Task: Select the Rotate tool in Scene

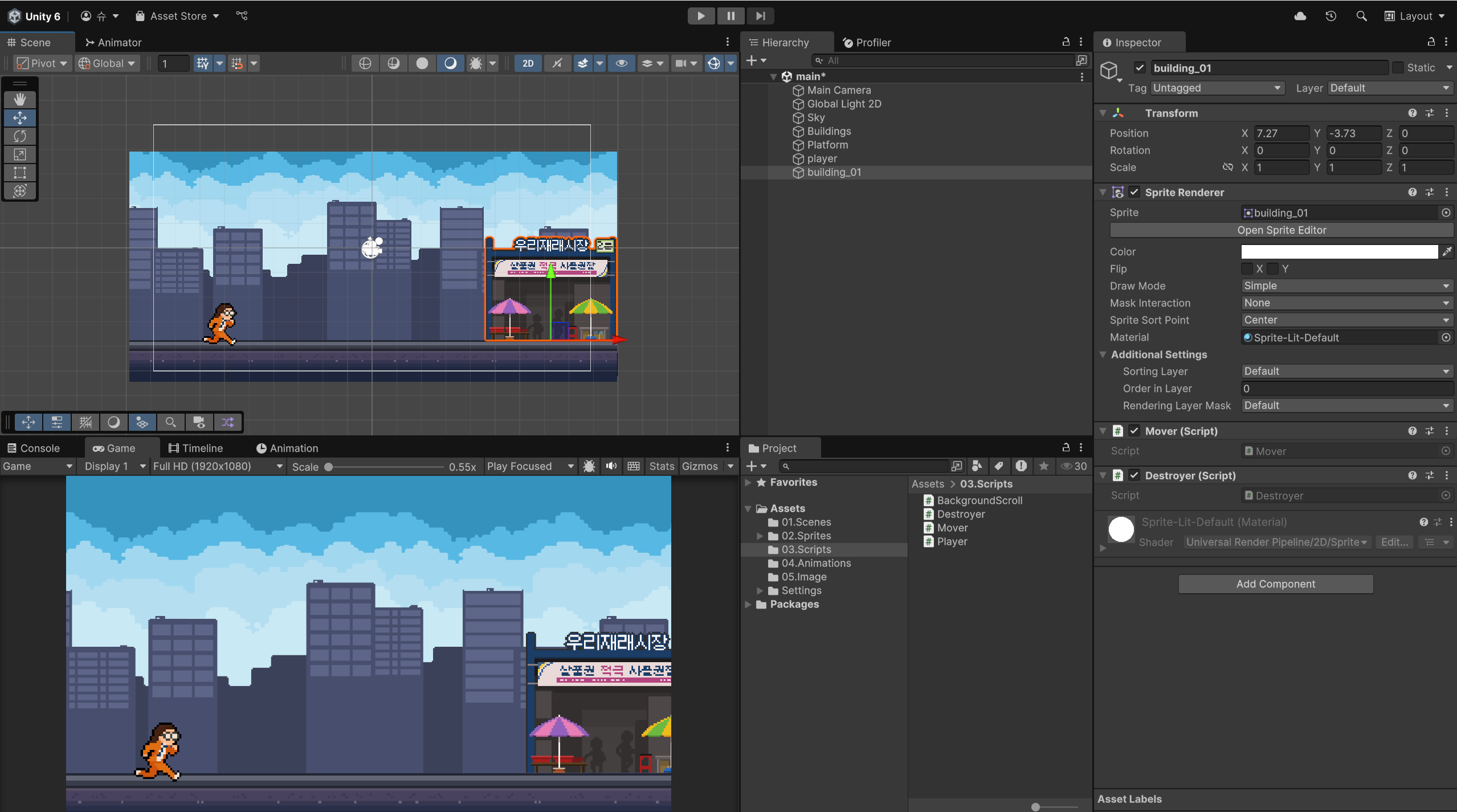Action: pos(20,136)
